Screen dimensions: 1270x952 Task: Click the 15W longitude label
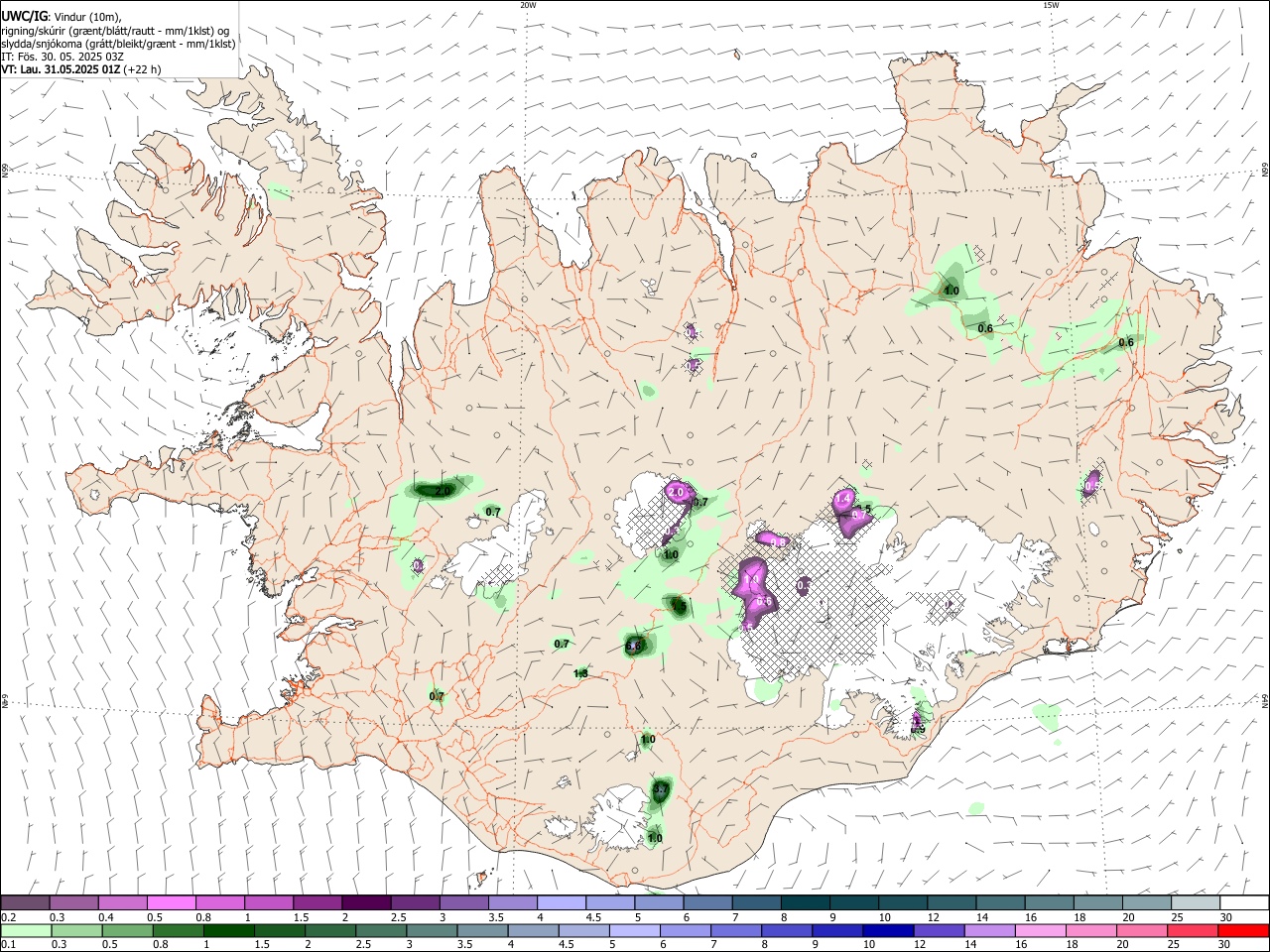click(1051, 5)
